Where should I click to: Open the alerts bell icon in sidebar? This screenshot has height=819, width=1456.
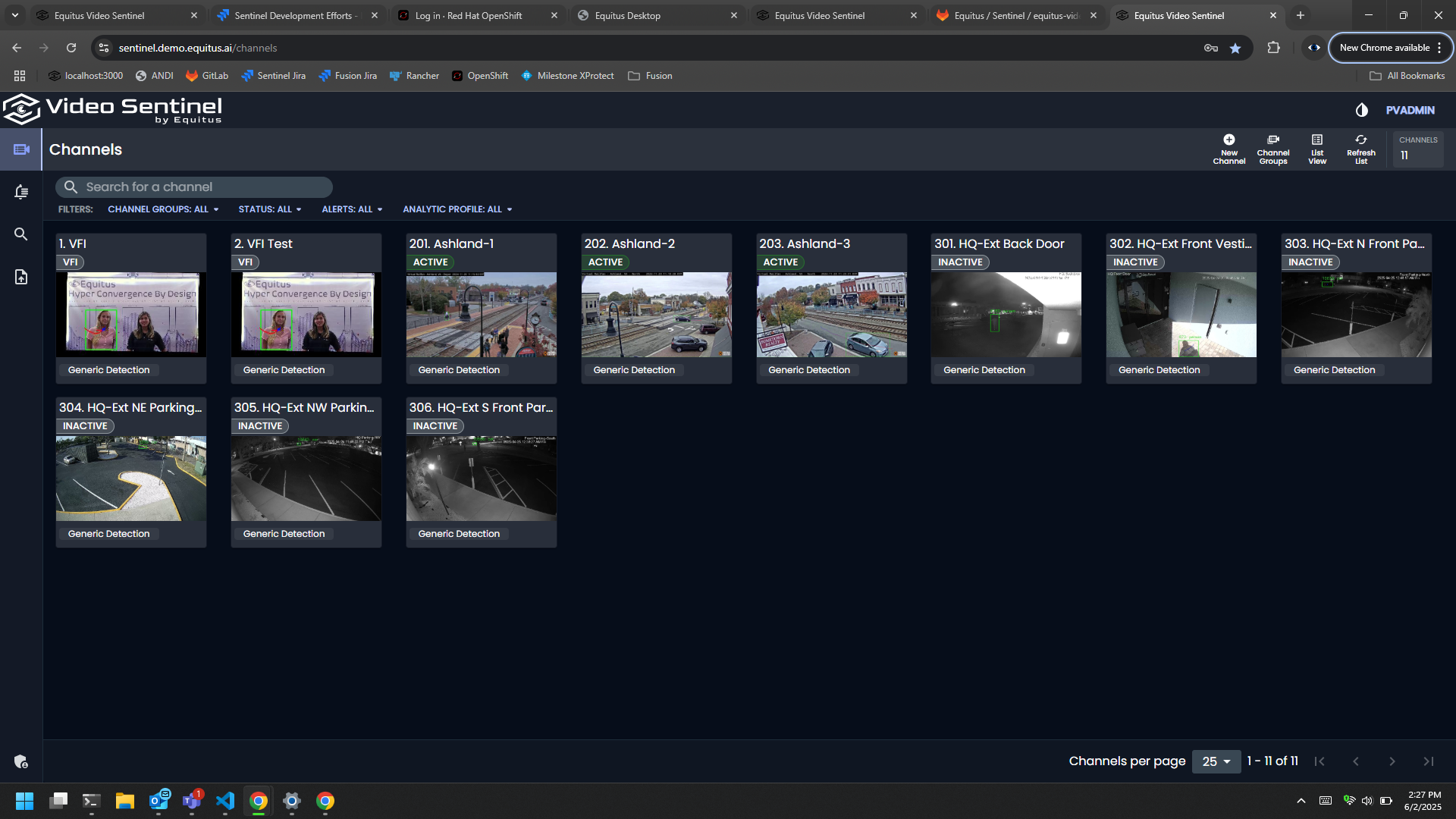pos(21,192)
